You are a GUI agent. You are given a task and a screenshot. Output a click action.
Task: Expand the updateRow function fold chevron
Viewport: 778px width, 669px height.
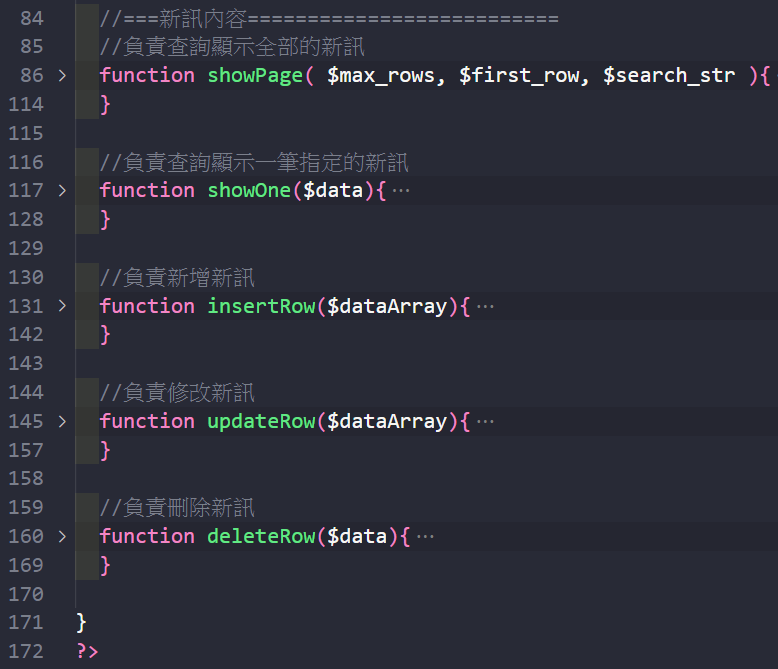coord(62,421)
